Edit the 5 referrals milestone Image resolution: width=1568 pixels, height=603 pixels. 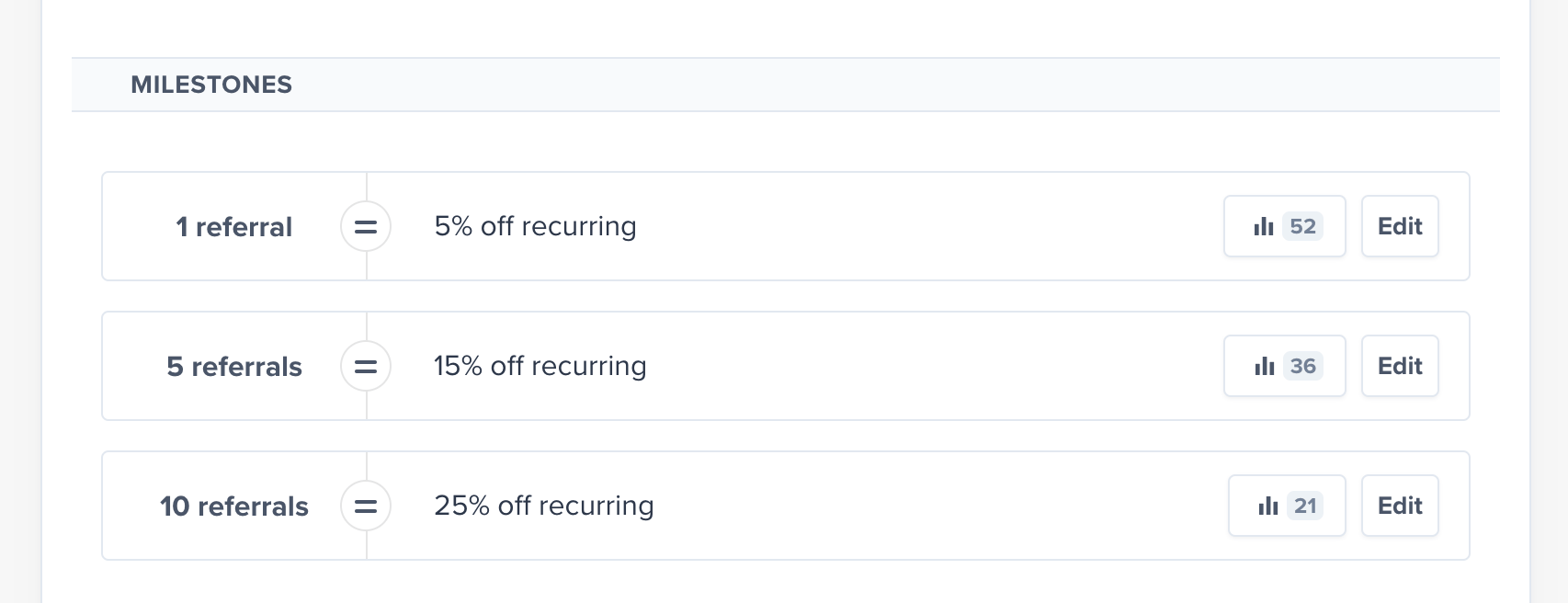click(1399, 366)
